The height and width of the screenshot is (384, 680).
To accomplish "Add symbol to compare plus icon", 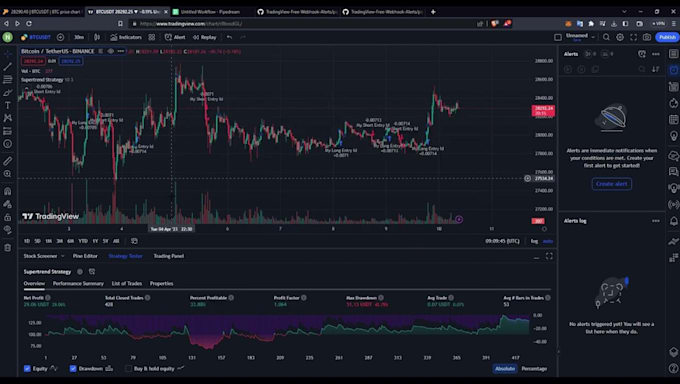I will pos(60,37).
